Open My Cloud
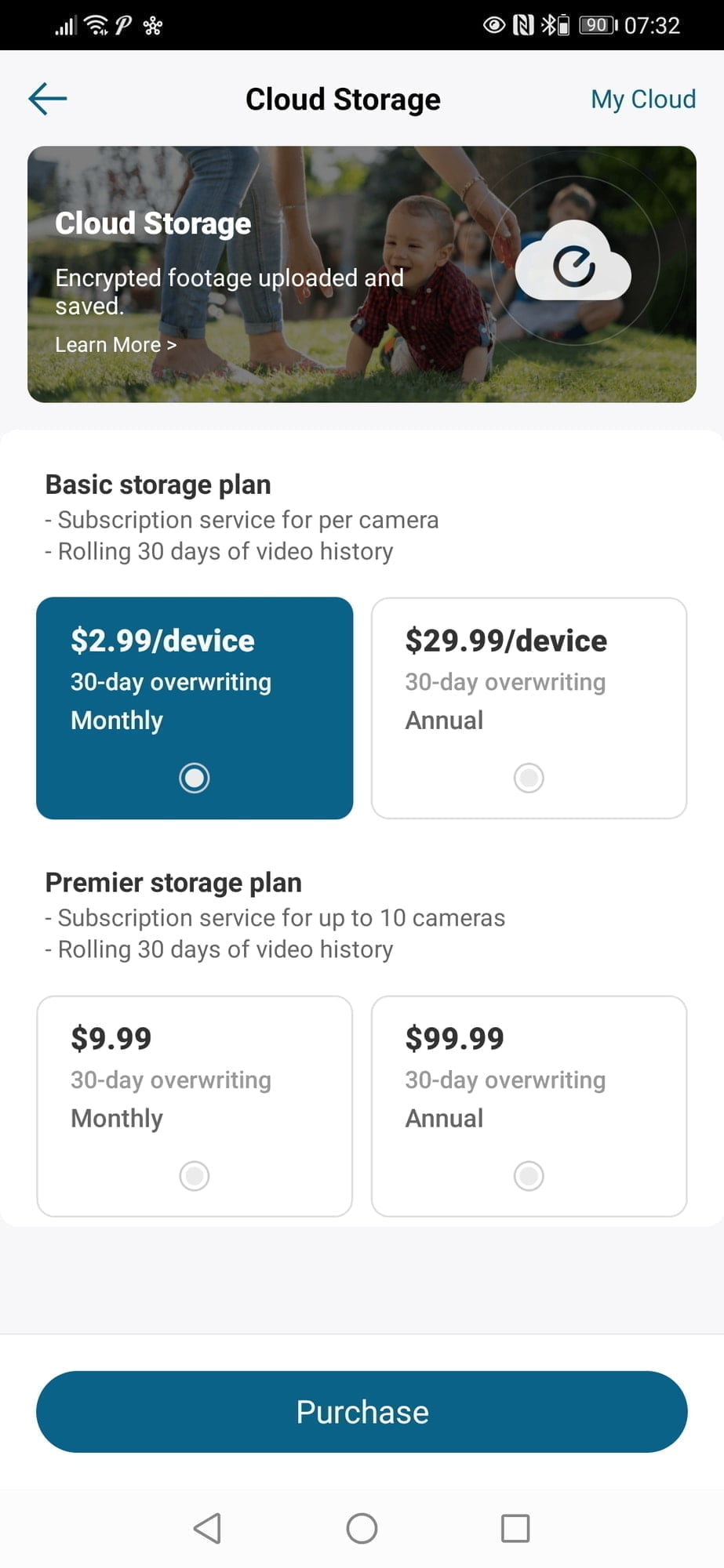 [643, 100]
